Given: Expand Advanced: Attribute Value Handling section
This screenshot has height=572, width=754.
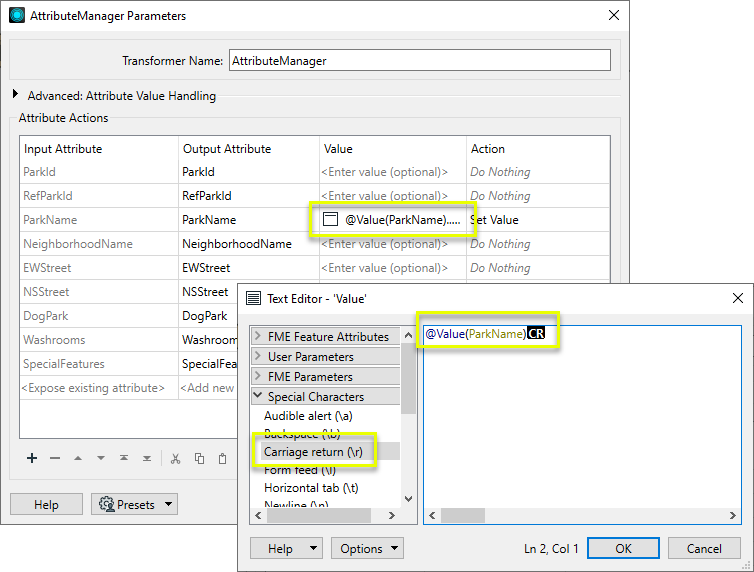Looking at the screenshot, I should pyautogui.click(x=17, y=96).
